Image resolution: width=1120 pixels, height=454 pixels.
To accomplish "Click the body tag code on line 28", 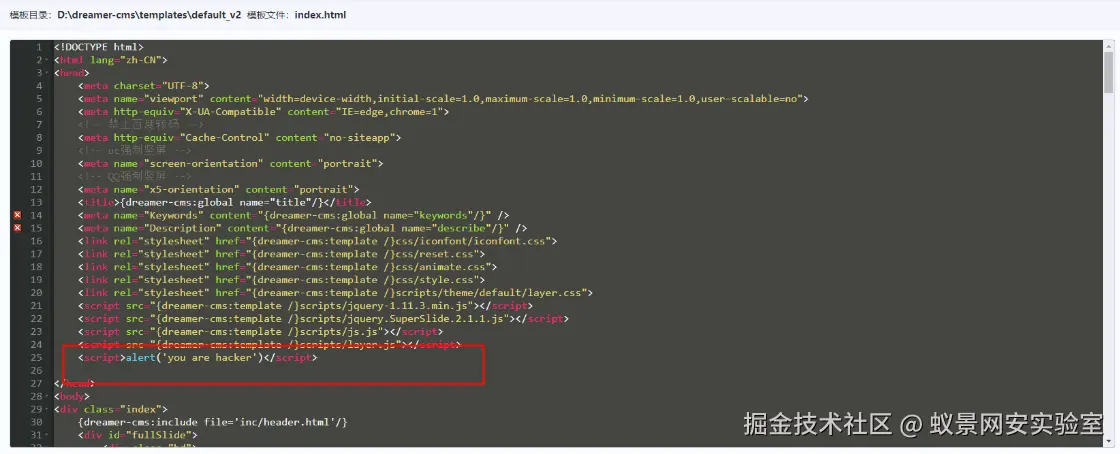I will (72, 396).
